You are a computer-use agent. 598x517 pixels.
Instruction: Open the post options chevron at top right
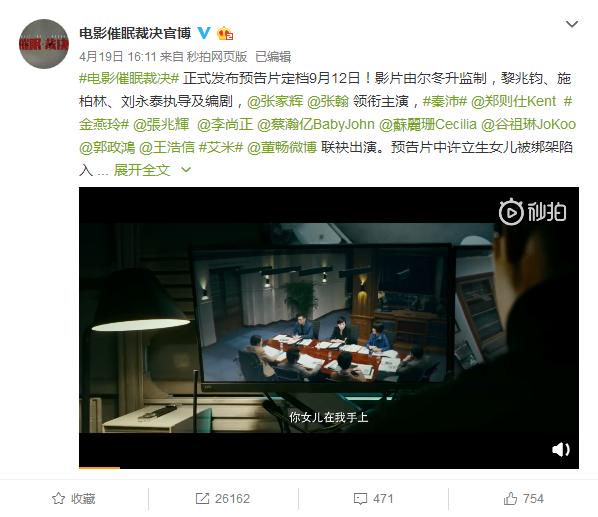coord(572,24)
